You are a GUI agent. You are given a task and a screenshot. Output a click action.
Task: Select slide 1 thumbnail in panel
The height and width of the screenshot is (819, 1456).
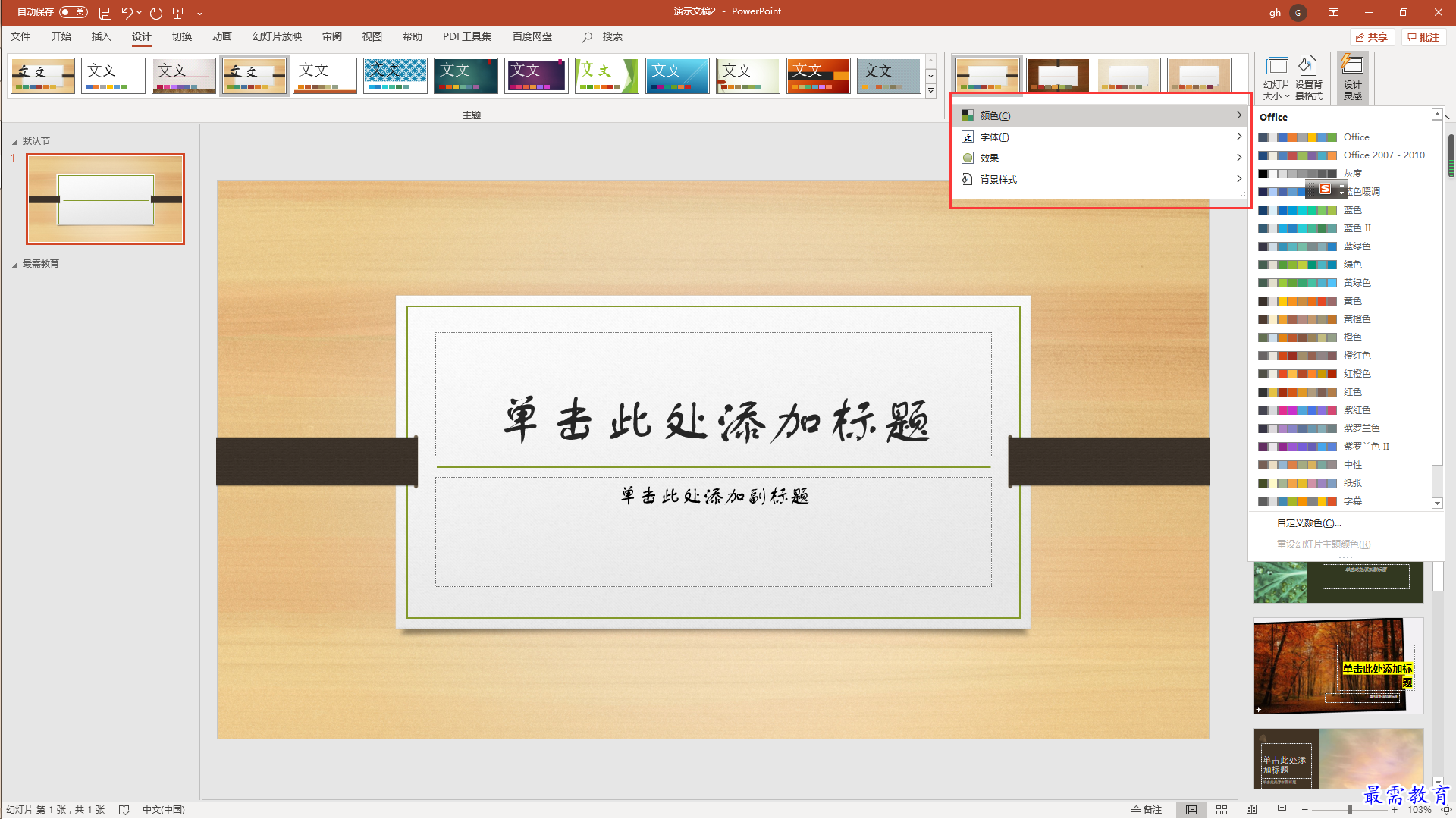105,199
